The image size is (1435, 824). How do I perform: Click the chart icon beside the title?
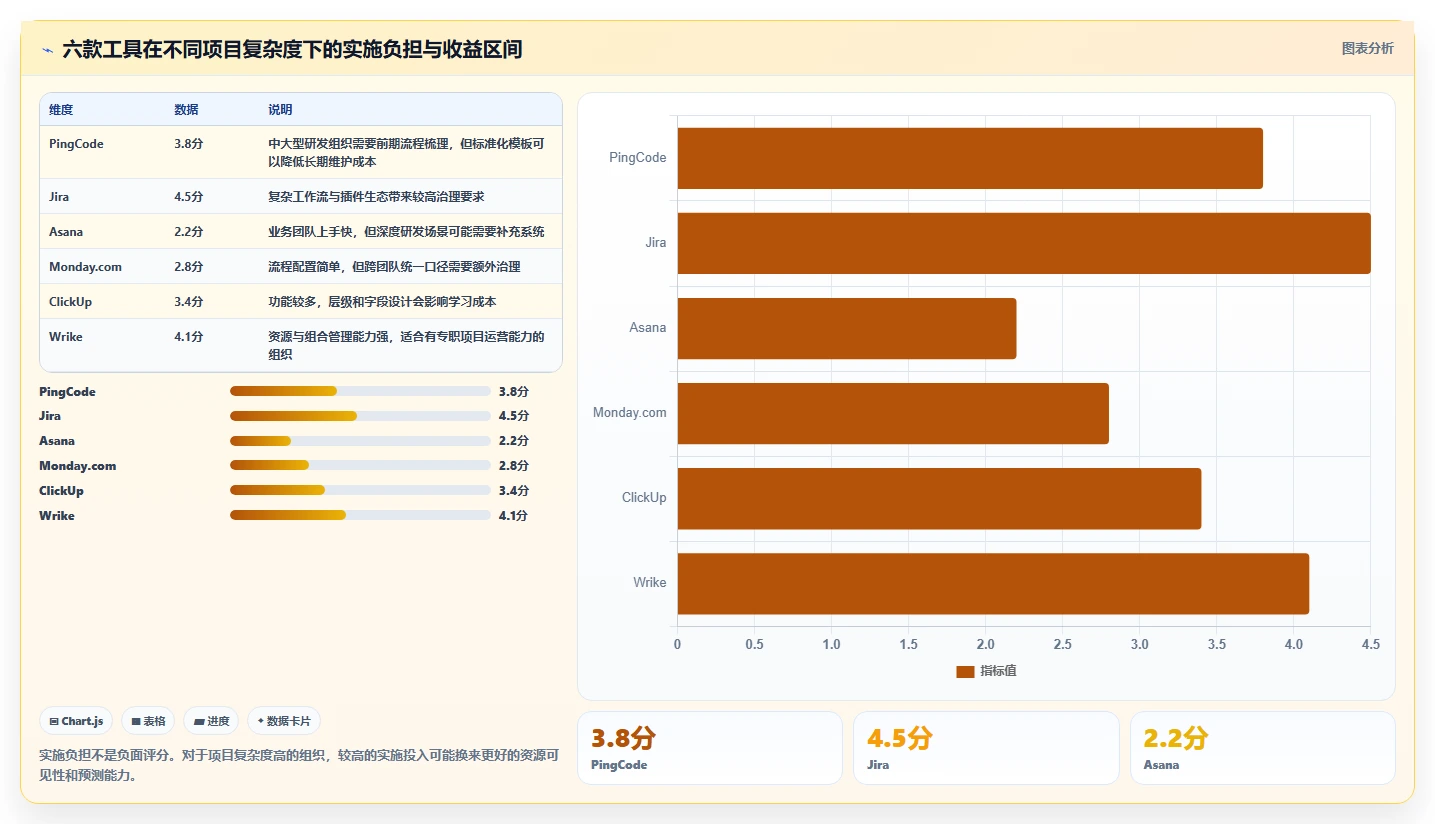point(47,50)
